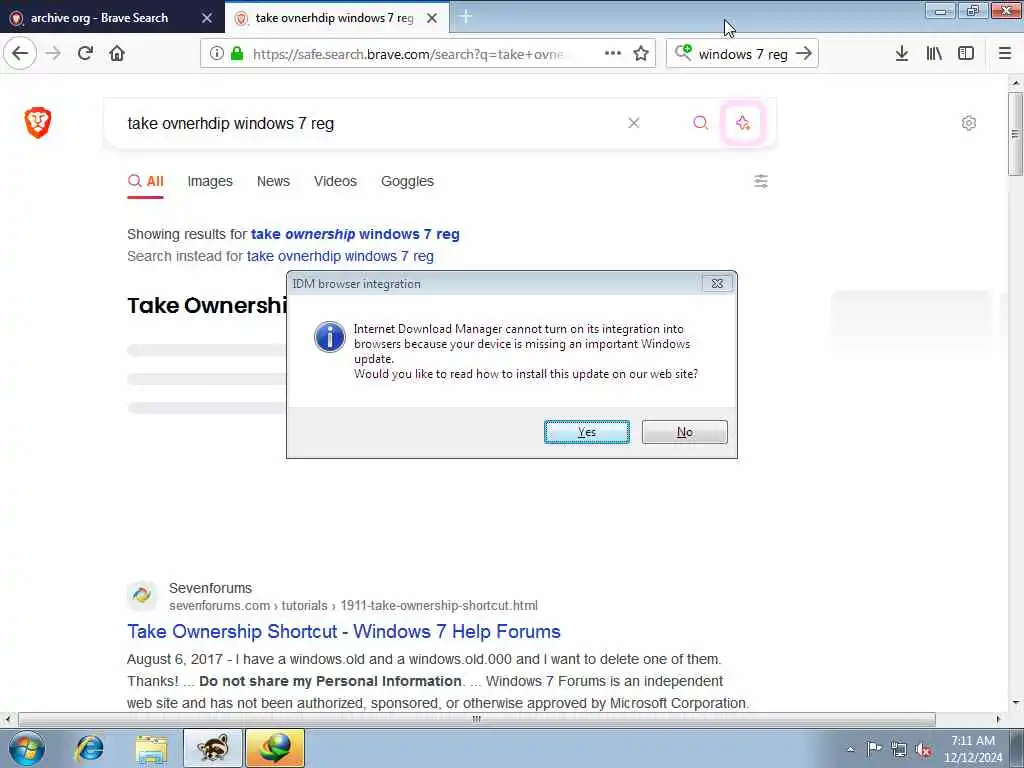
Task: Click the network tray icon
Action: pyautogui.click(x=899, y=748)
